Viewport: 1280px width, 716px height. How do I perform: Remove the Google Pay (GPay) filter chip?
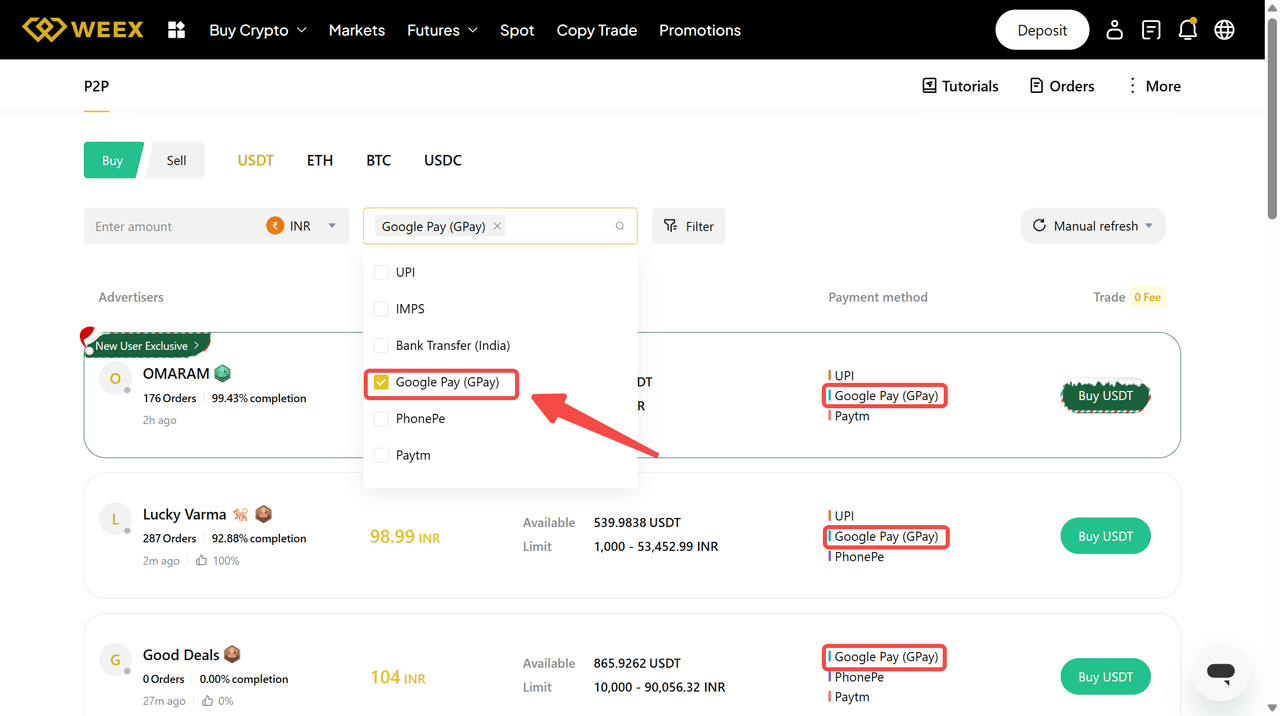[x=497, y=226]
